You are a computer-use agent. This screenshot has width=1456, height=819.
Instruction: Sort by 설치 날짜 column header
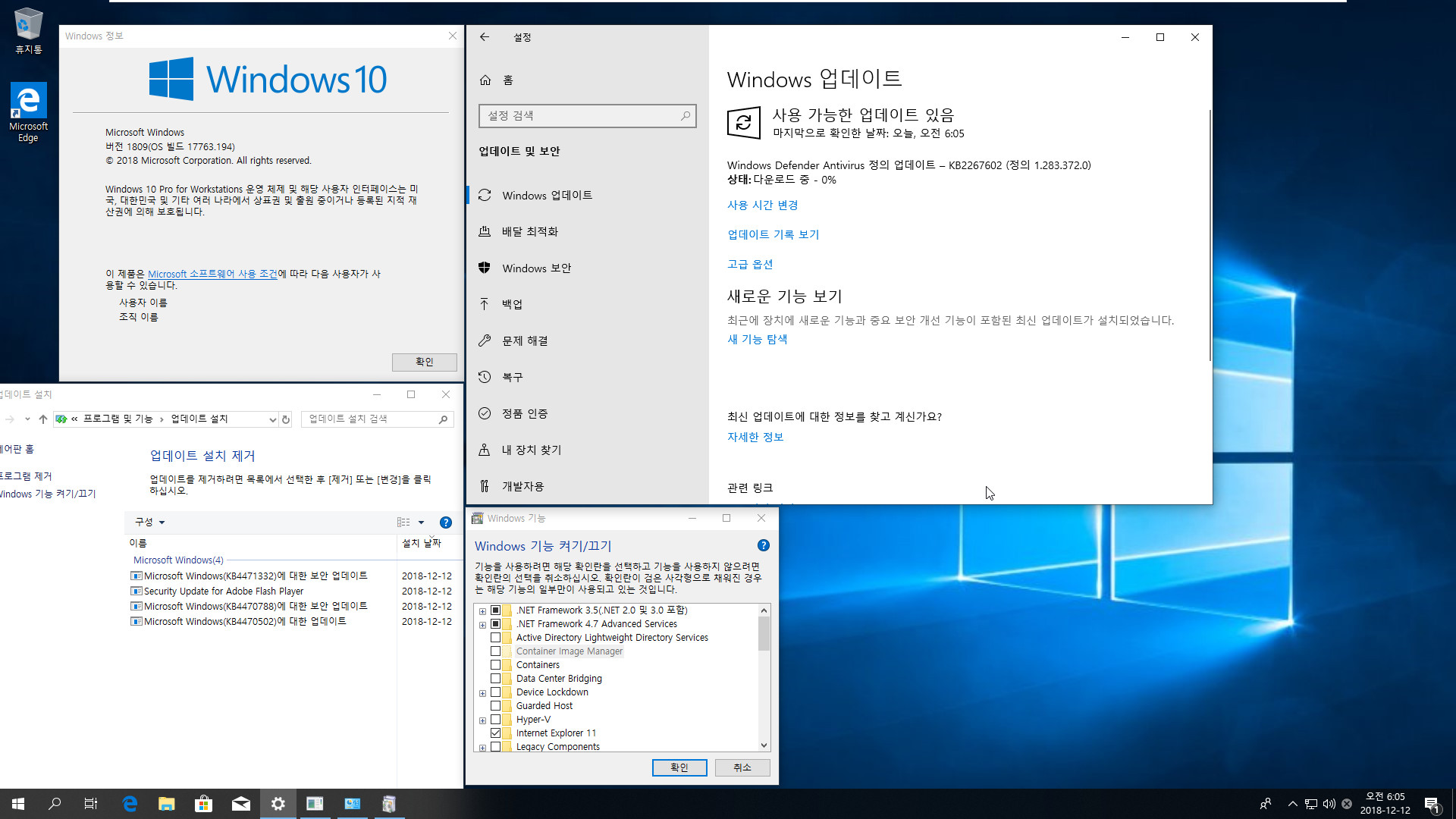(422, 543)
